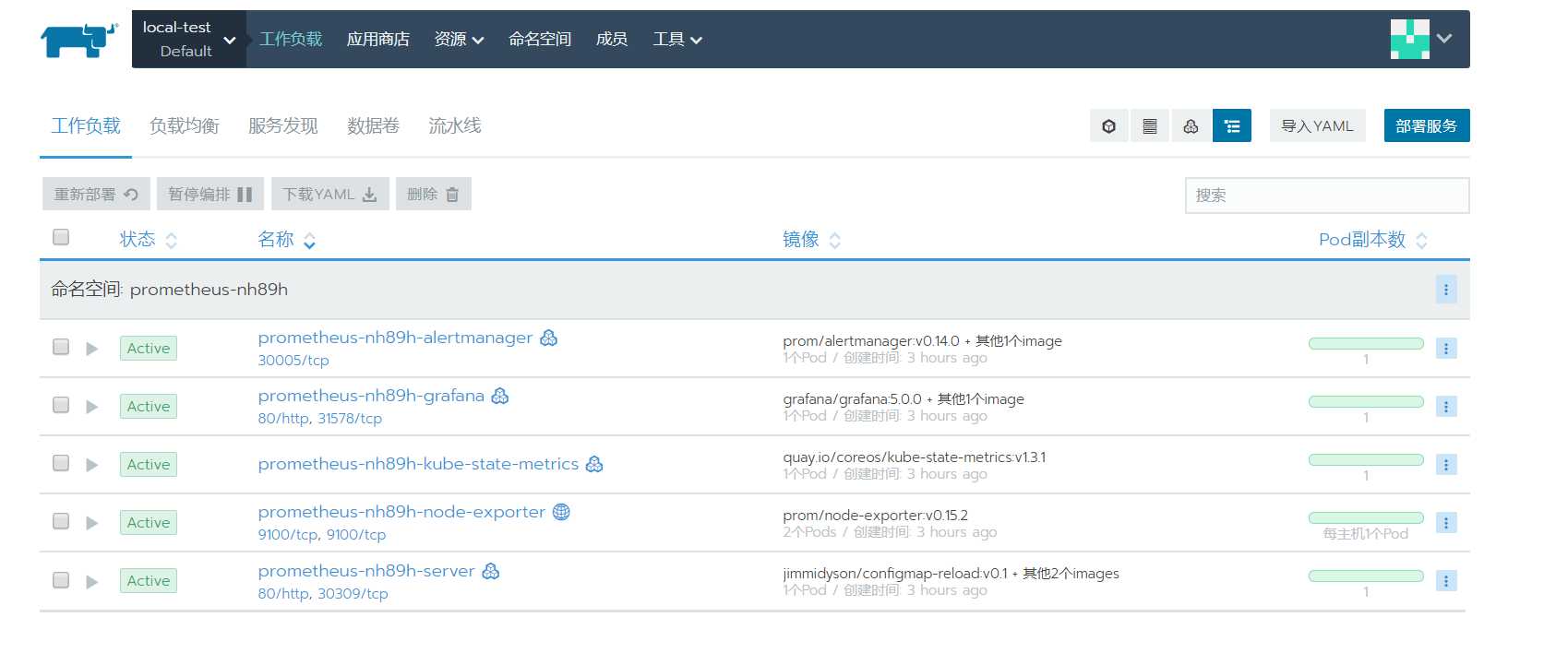Open the user avatar menu

coord(1421,39)
